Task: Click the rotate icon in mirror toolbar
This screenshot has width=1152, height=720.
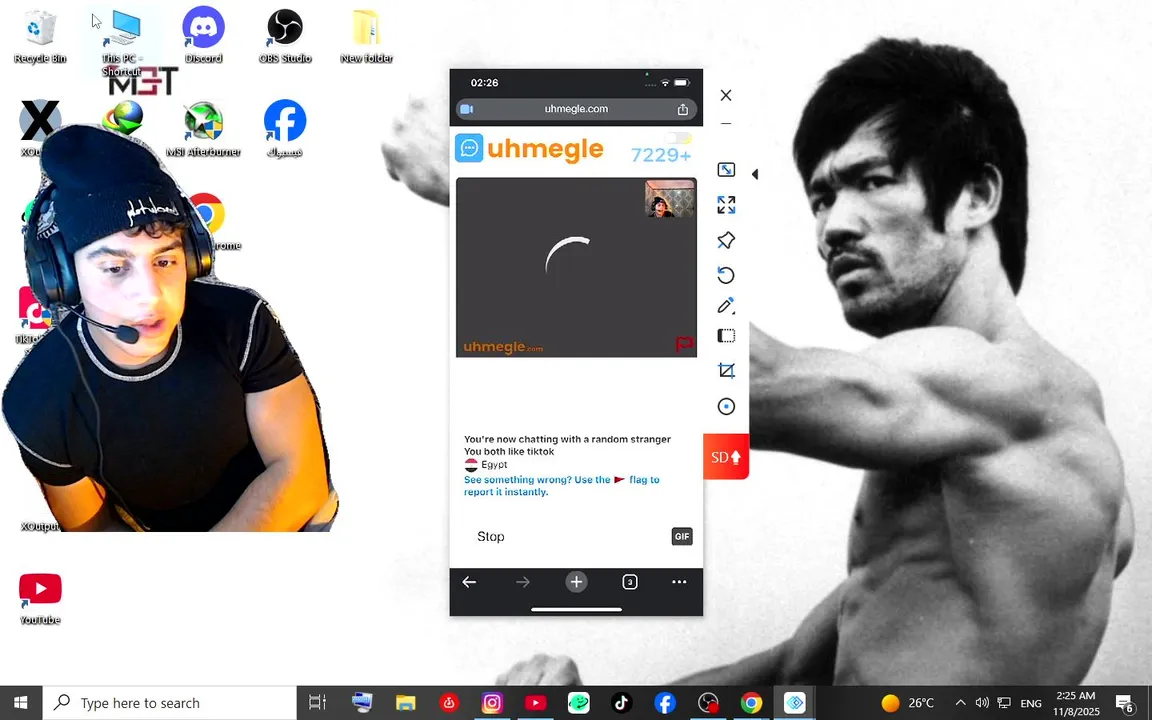Action: [726, 275]
